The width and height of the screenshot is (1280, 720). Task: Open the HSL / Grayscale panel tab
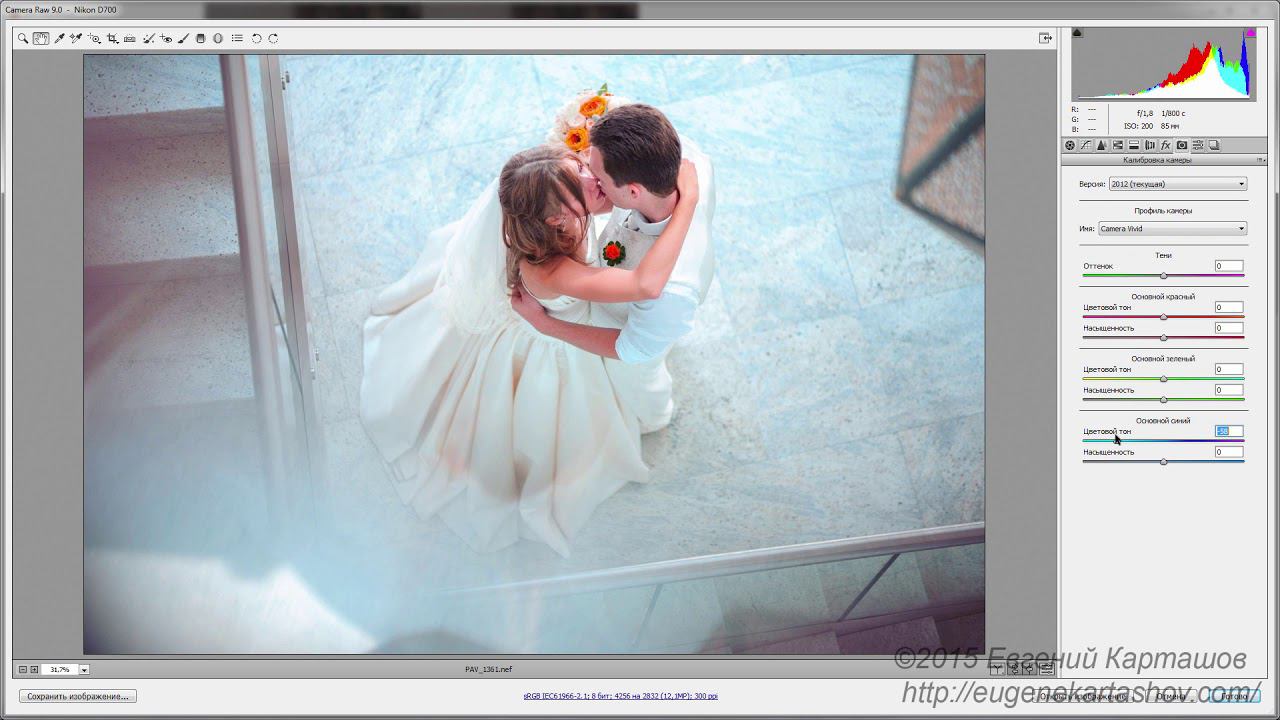click(1118, 145)
